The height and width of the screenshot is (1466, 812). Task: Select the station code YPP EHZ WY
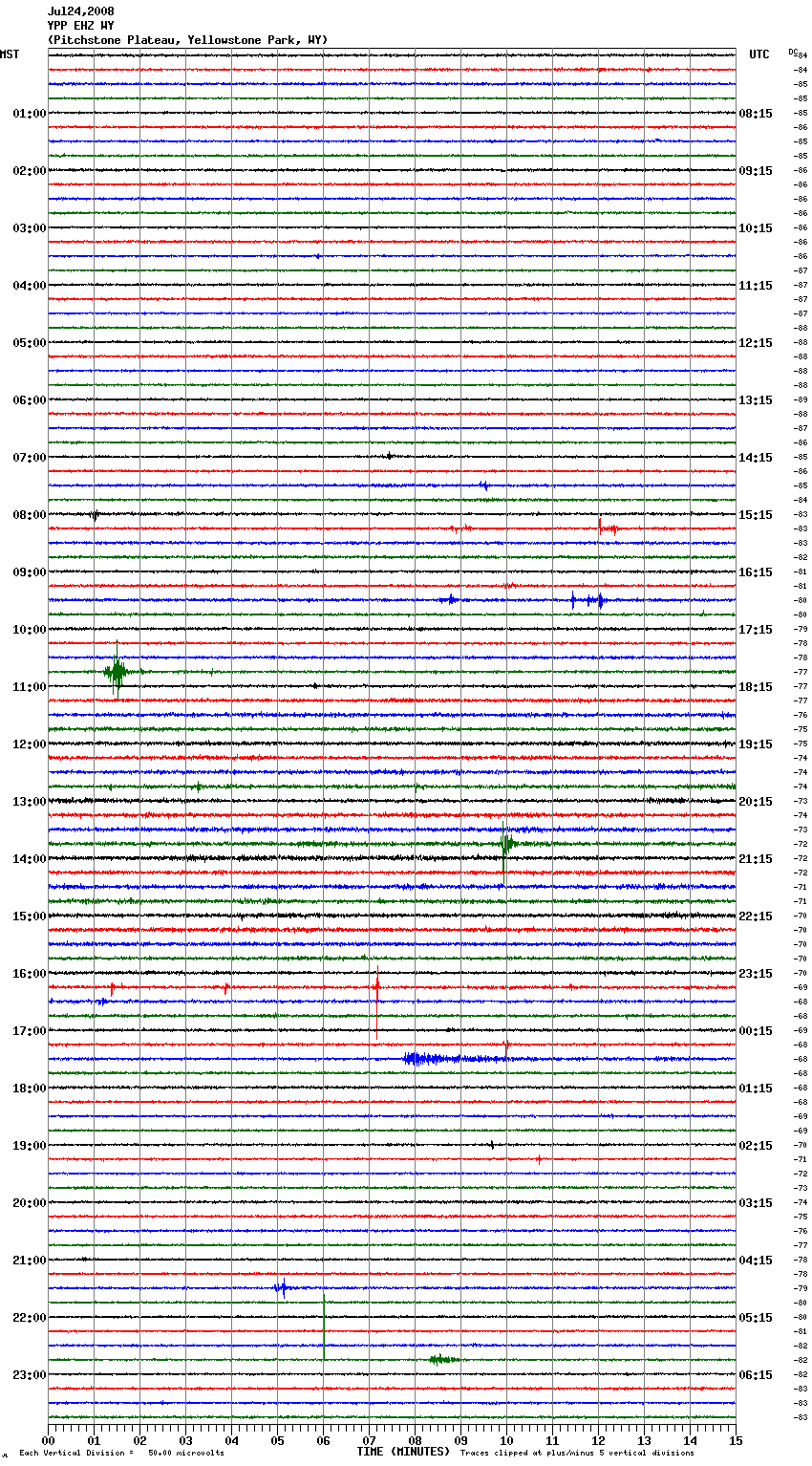coord(80,26)
